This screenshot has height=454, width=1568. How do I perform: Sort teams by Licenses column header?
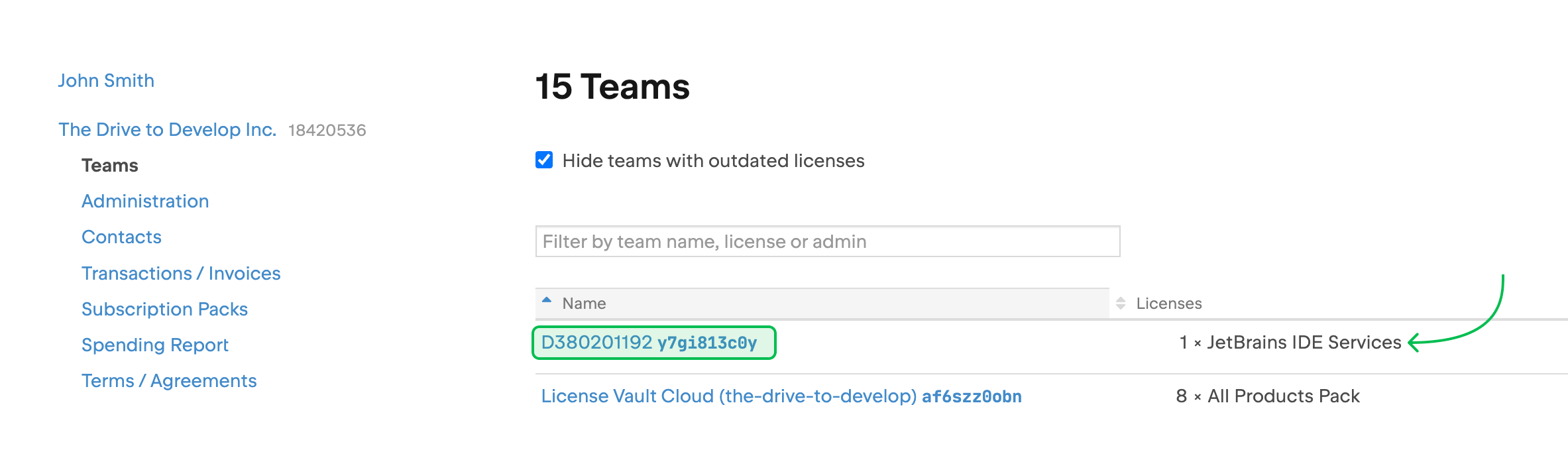[1168, 304]
